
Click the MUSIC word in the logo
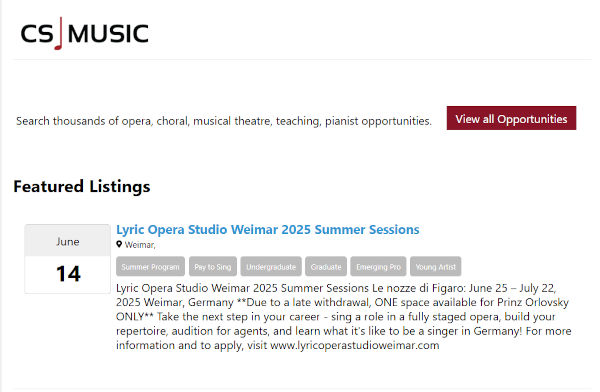[x=108, y=34]
